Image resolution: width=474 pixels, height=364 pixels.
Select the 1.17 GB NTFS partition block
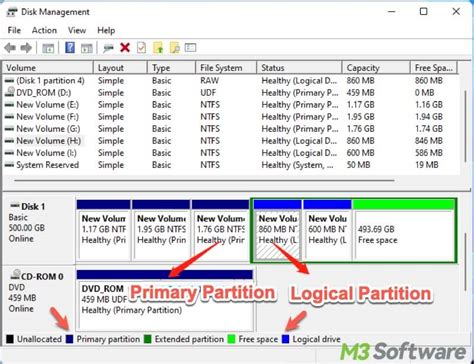pyautogui.click(x=103, y=229)
